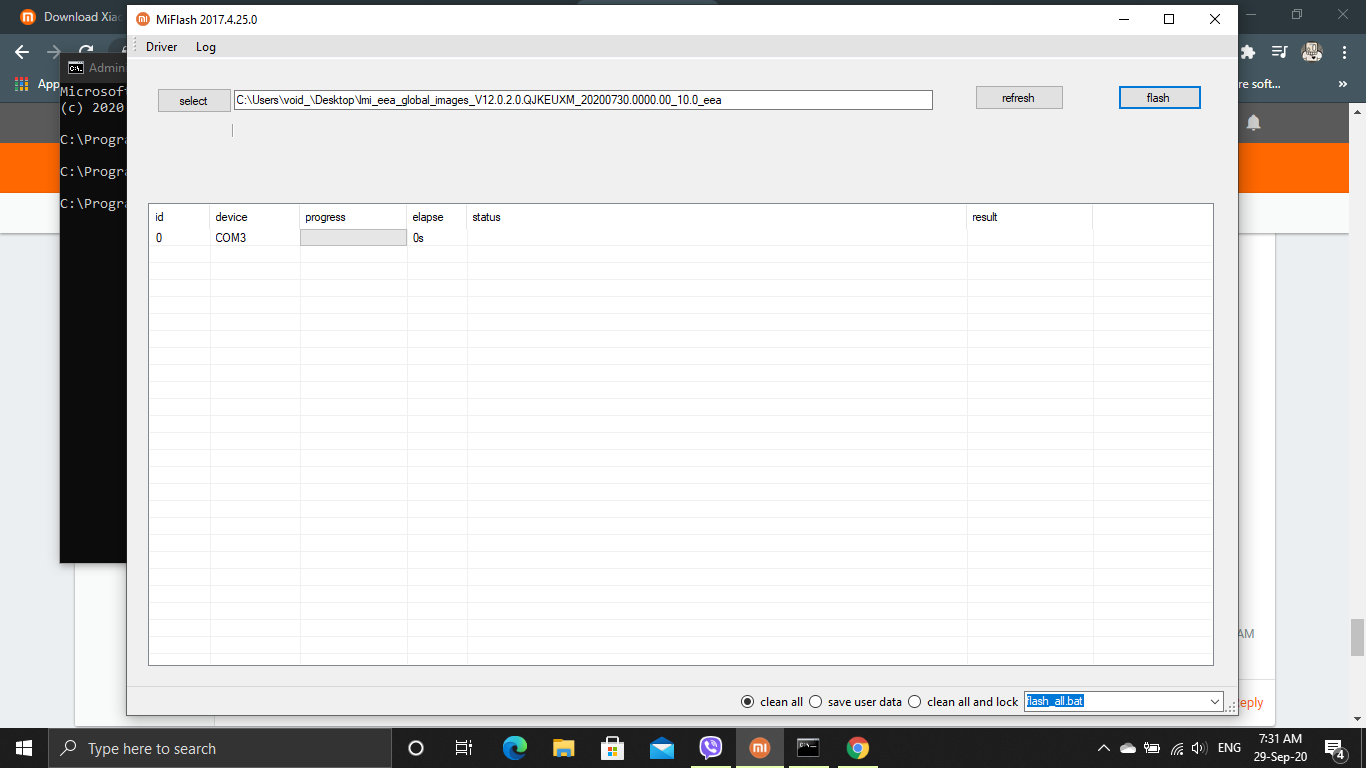Open the Driver menu
This screenshot has height=768, width=1366.
click(161, 47)
